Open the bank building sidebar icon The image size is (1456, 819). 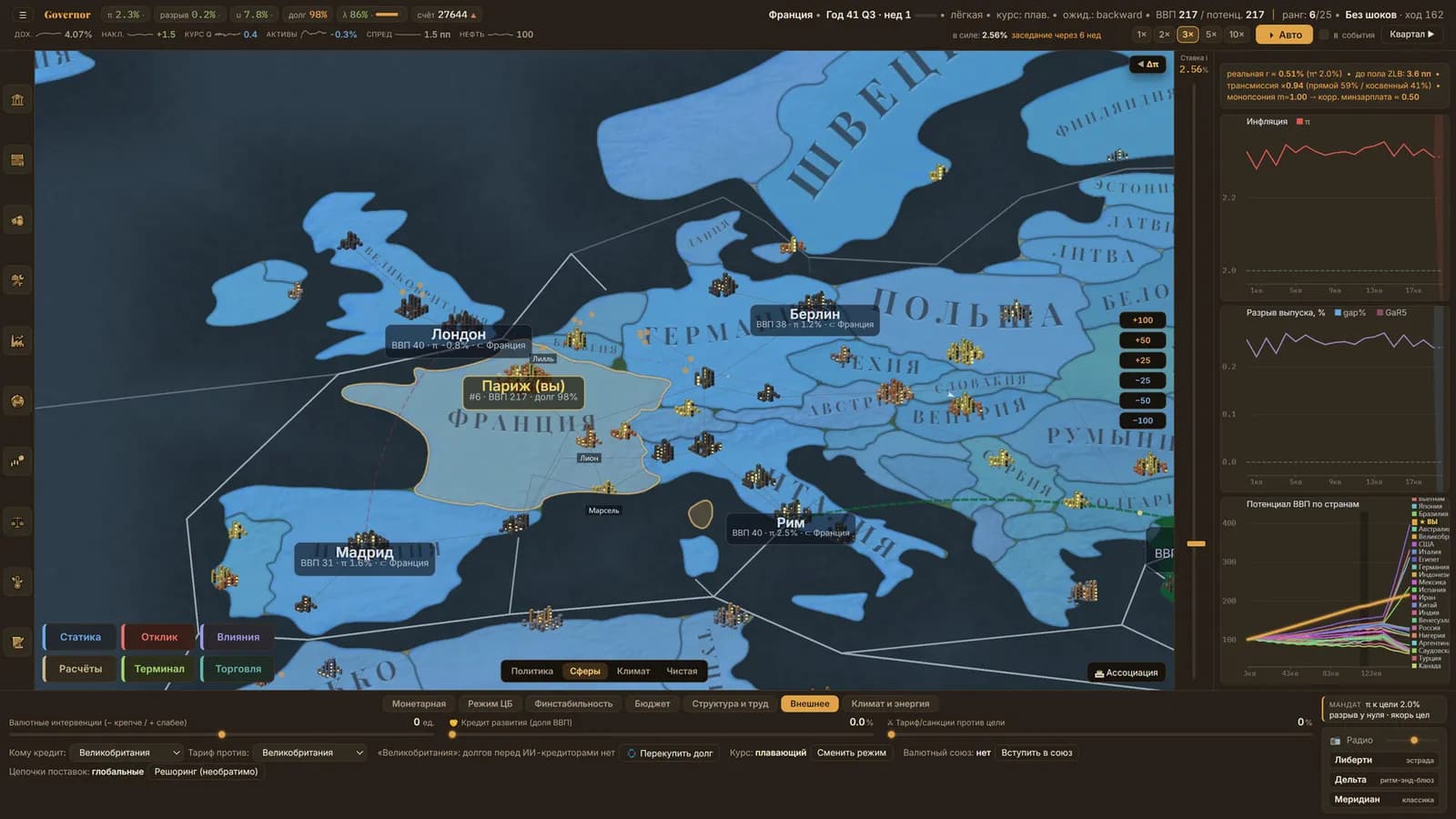(x=17, y=100)
